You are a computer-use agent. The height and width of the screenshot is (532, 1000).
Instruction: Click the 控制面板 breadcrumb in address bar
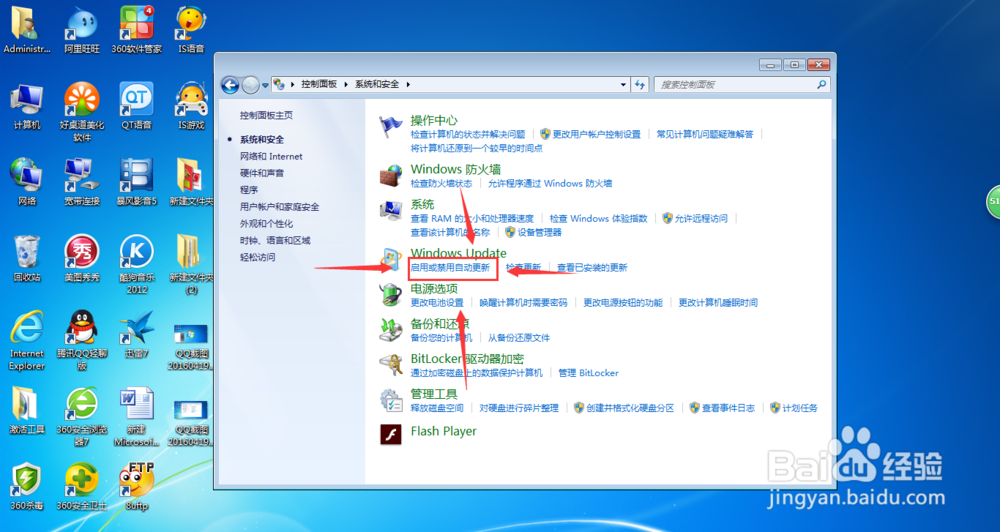click(x=319, y=84)
